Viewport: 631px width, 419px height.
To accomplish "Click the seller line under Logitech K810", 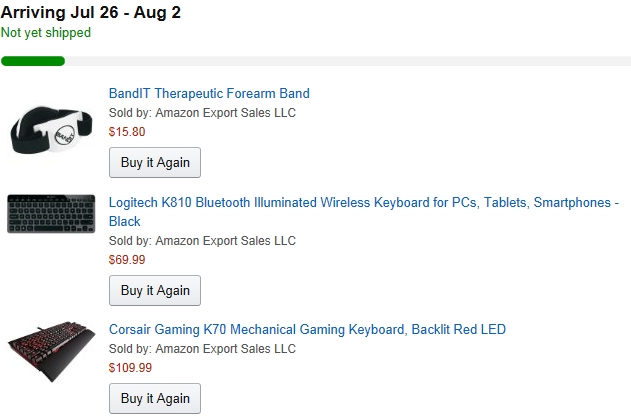I will pyautogui.click(x=202, y=241).
